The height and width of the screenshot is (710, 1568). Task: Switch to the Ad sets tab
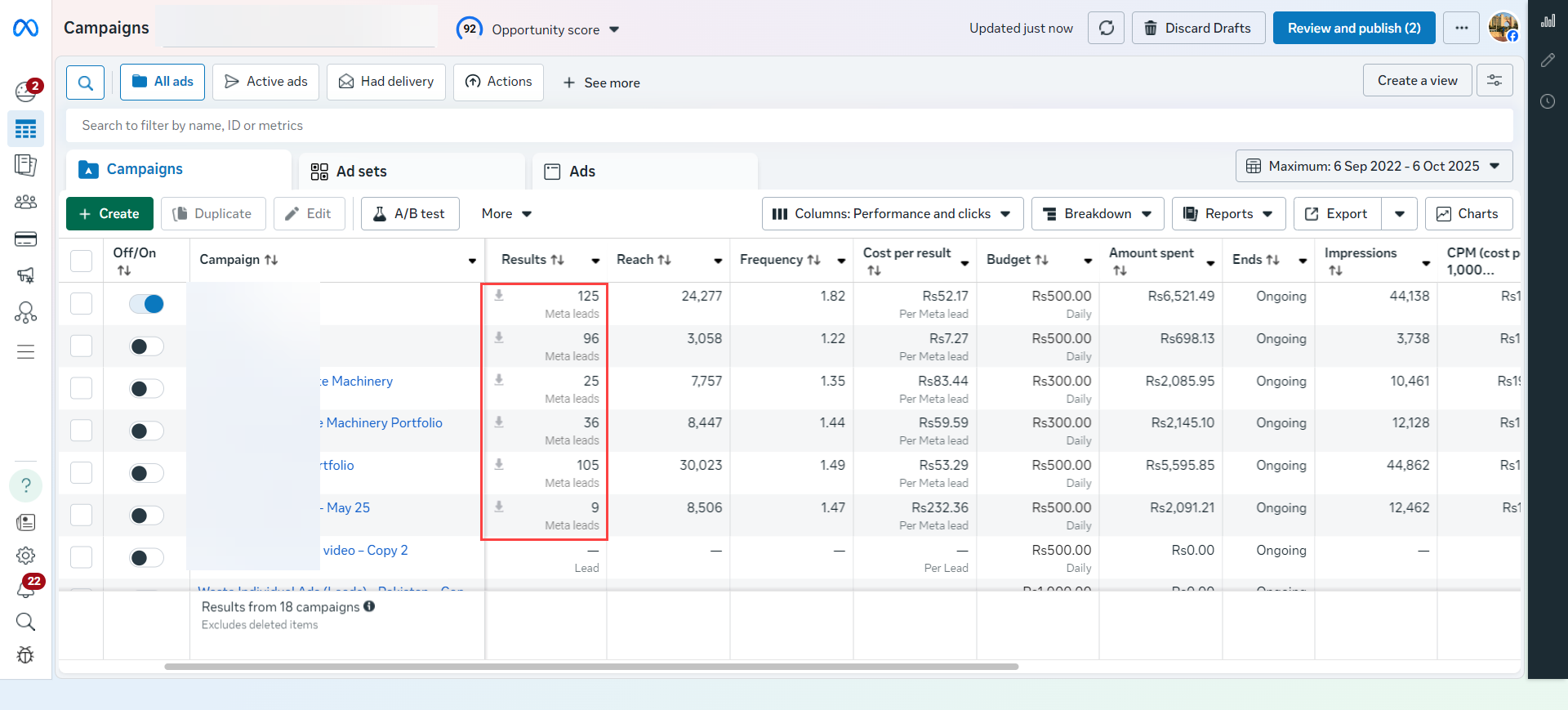tap(361, 172)
